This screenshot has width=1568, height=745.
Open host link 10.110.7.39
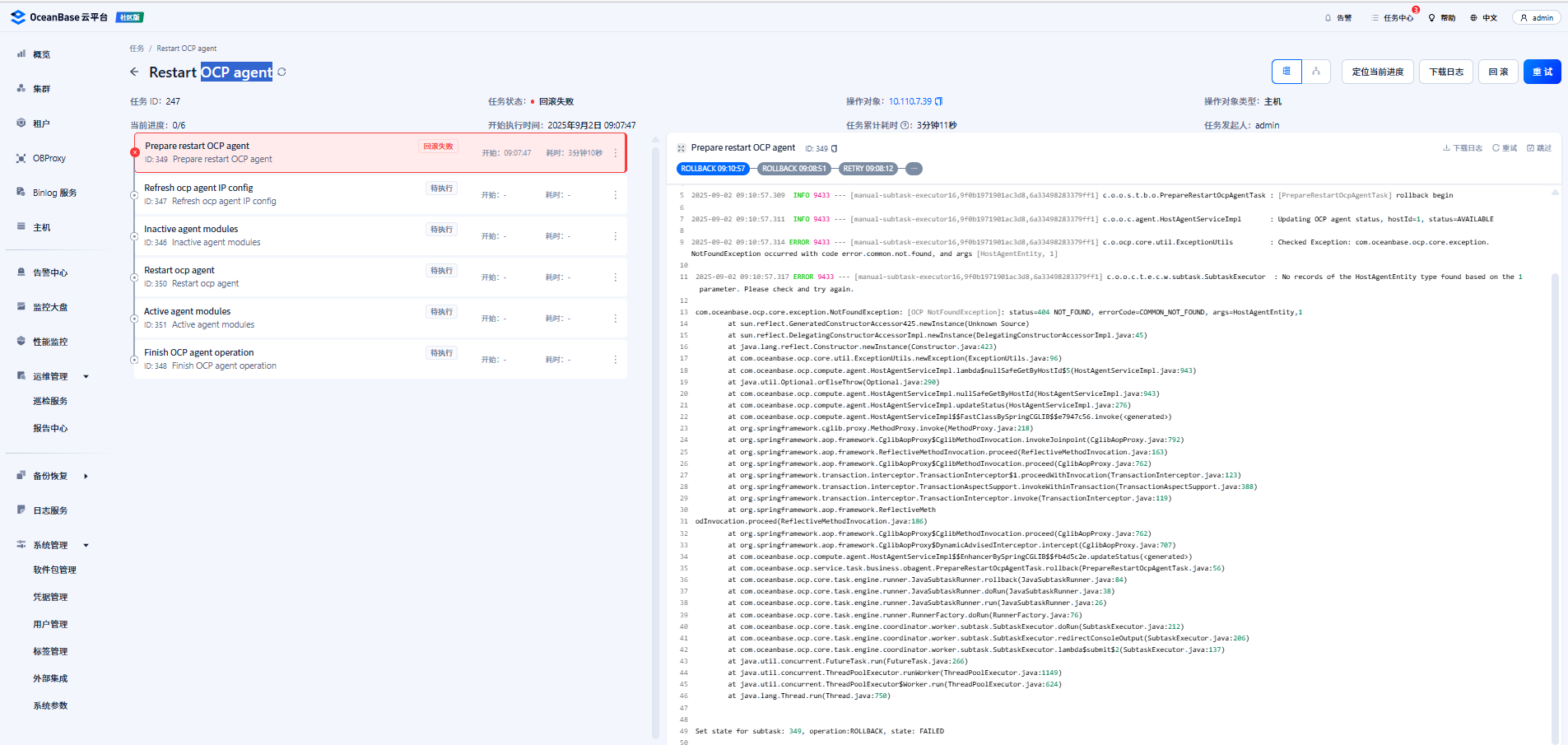click(910, 101)
